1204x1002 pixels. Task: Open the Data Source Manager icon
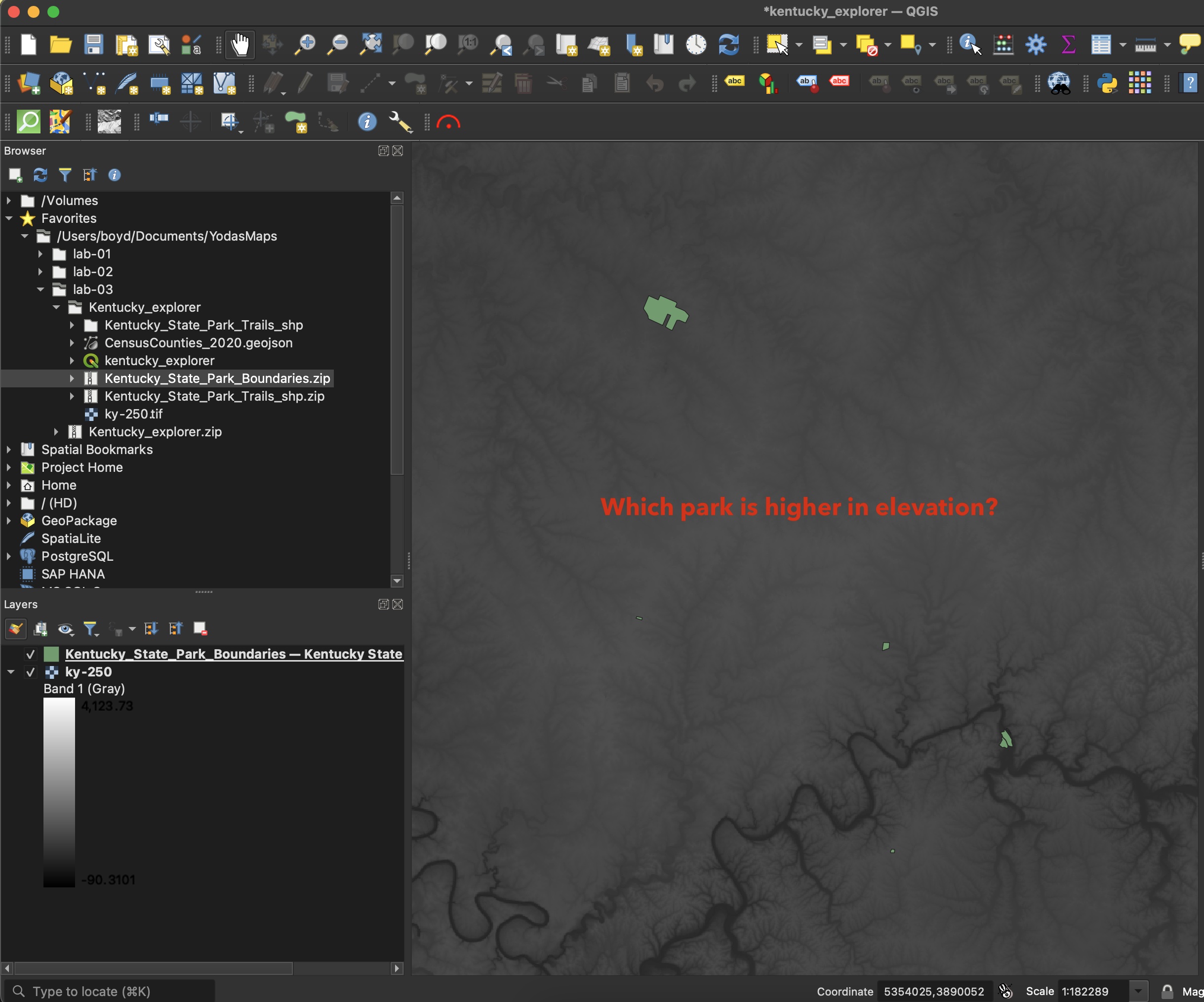pyautogui.click(x=29, y=83)
